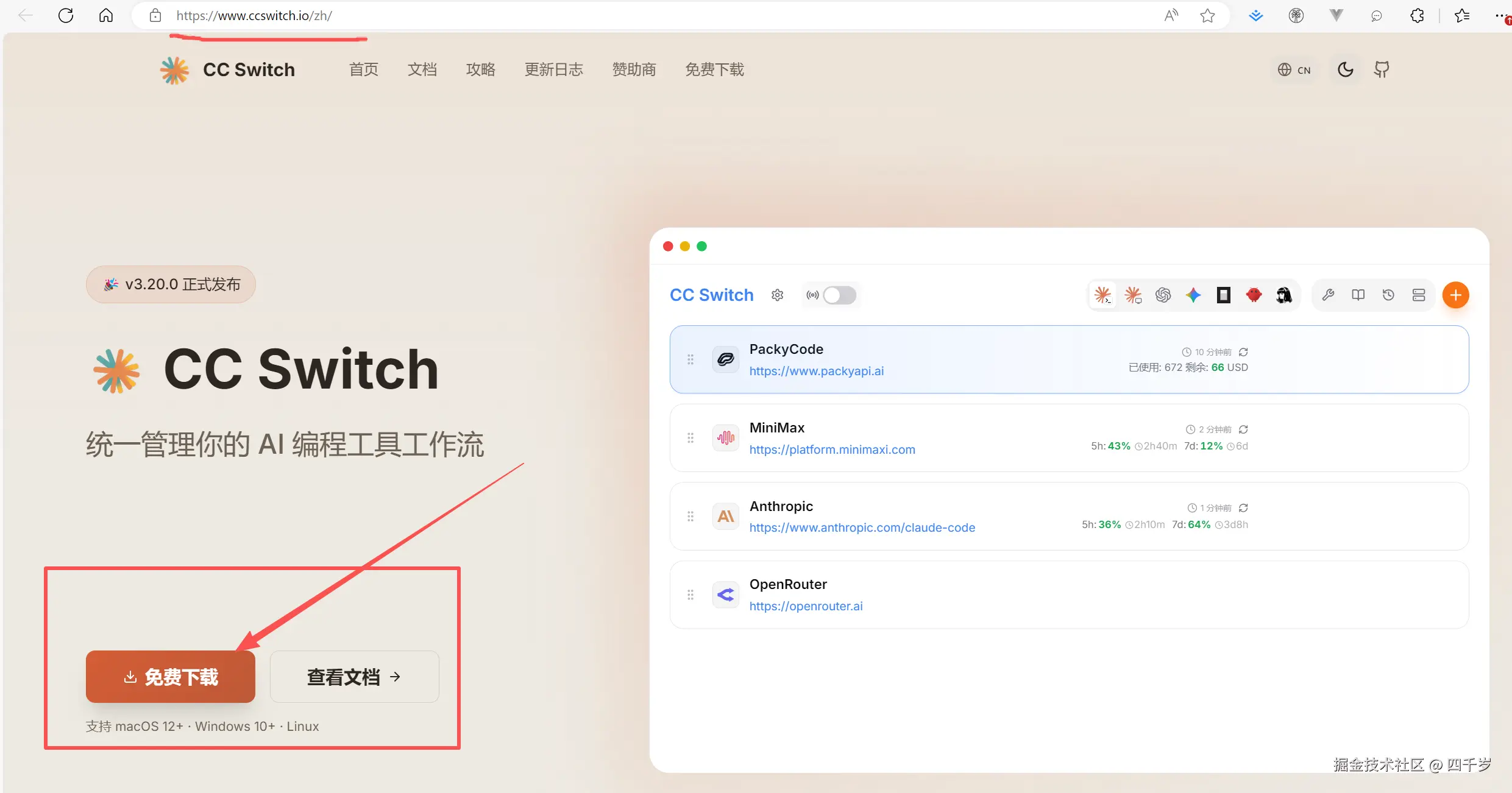Grab the OpenRouter row drag handle
Image resolution: width=1512 pixels, height=793 pixels.
(690, 595)
